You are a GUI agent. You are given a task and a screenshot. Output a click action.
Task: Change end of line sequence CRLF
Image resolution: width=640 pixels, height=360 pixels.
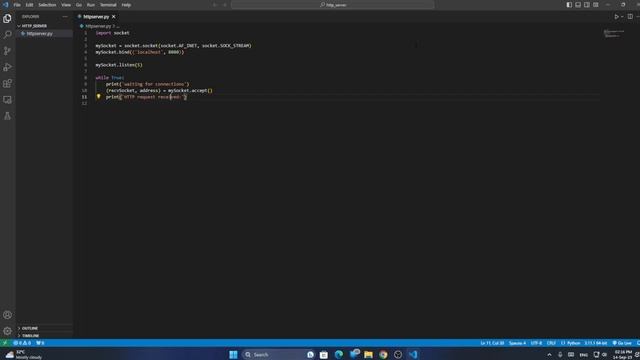[551, 343]
